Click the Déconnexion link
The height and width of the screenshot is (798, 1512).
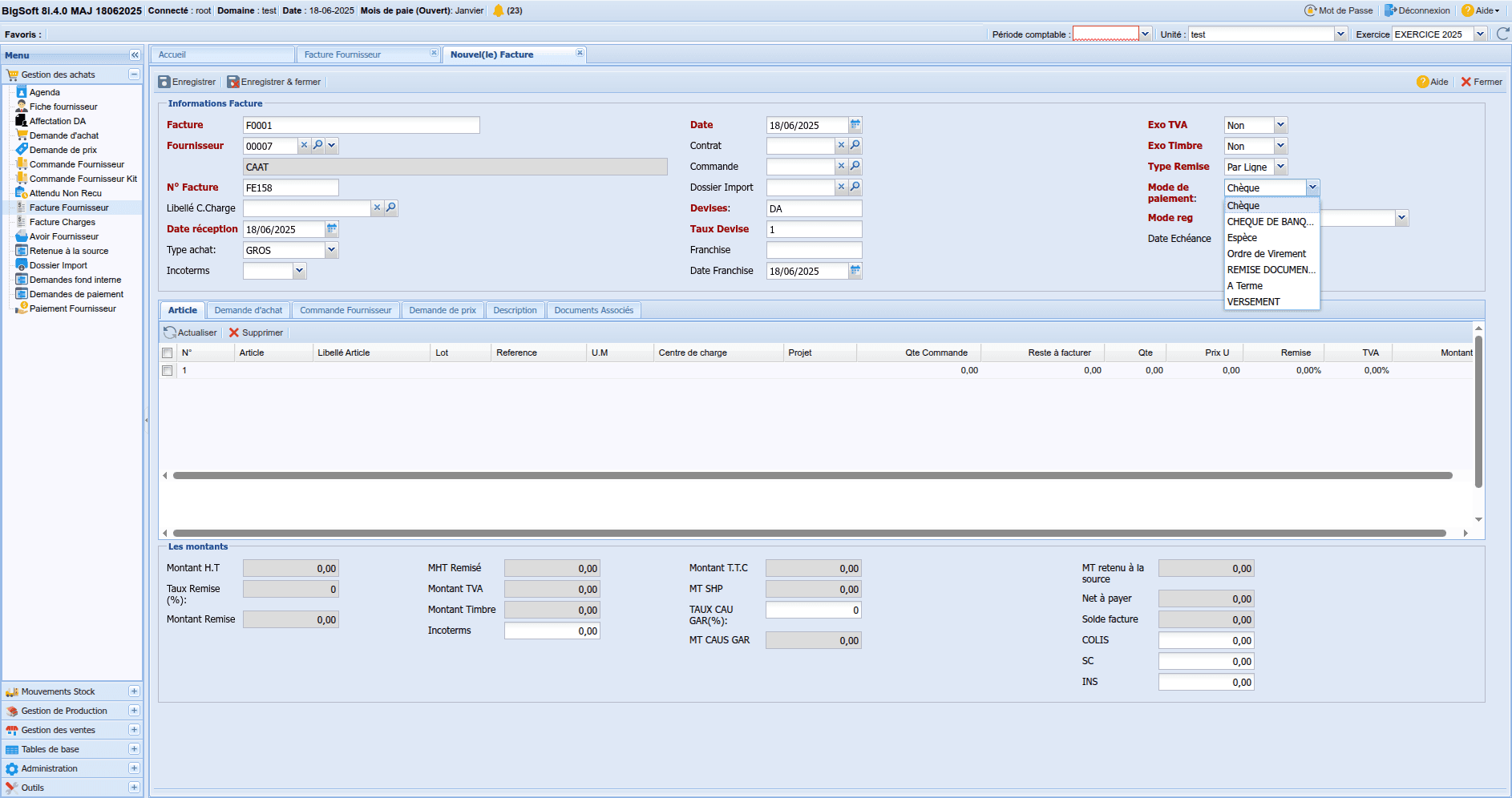tap(1417, 10)
